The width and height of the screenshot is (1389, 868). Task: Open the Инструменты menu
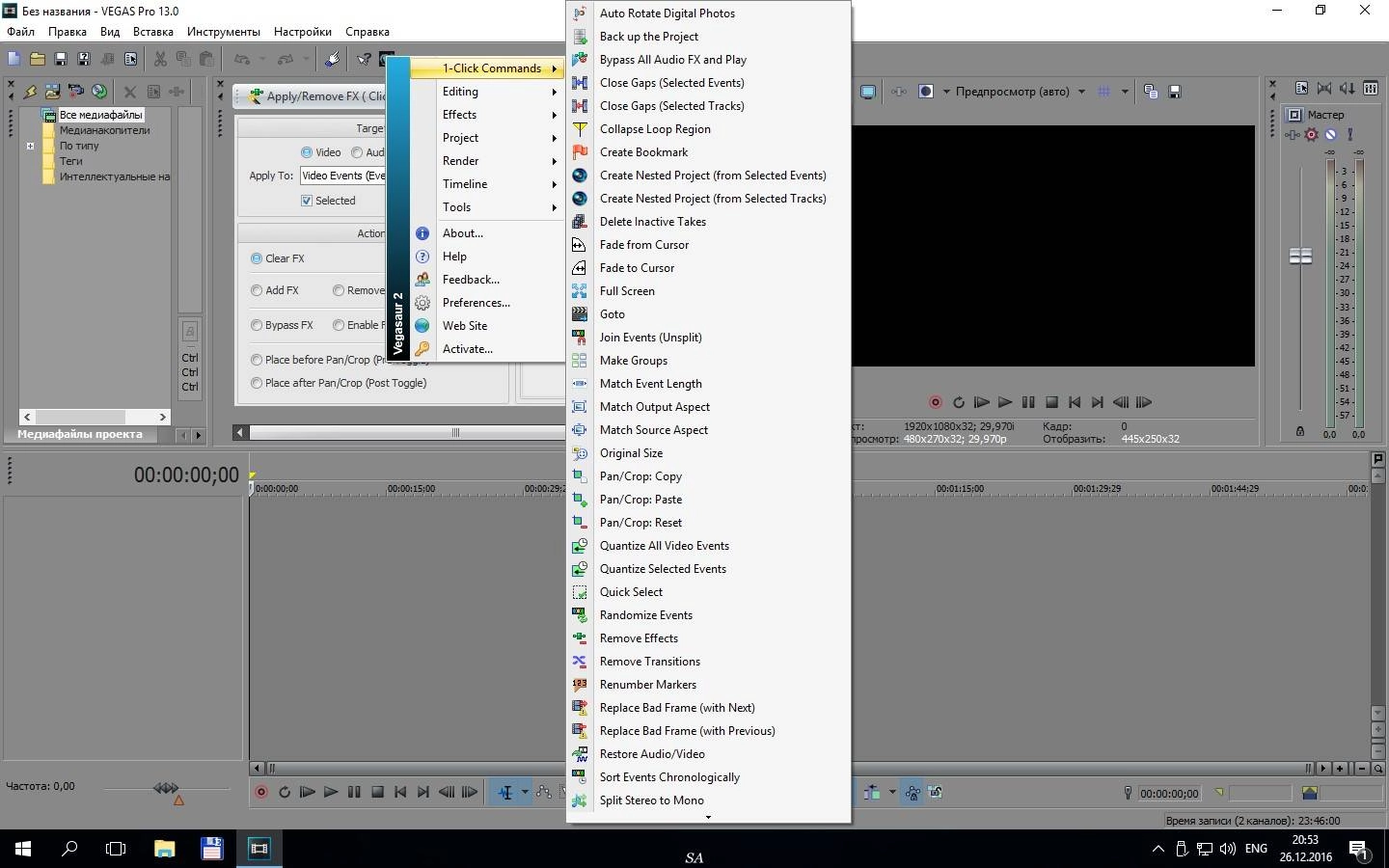[x=224, y=32]
